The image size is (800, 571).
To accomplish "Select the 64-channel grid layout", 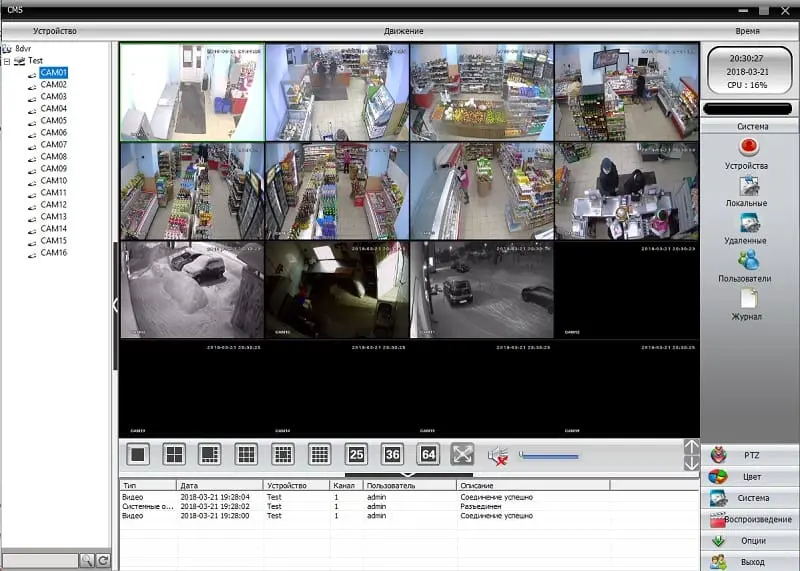I will (x=428, y=454).
